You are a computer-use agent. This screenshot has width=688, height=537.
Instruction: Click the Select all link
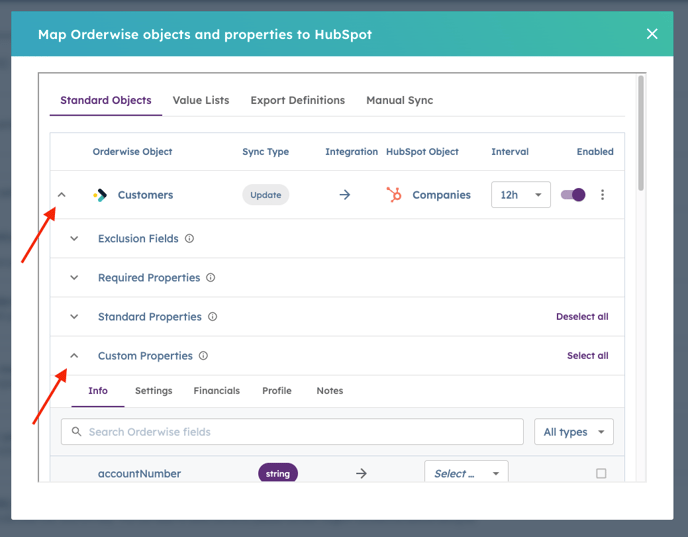click(x=588, y=356)
